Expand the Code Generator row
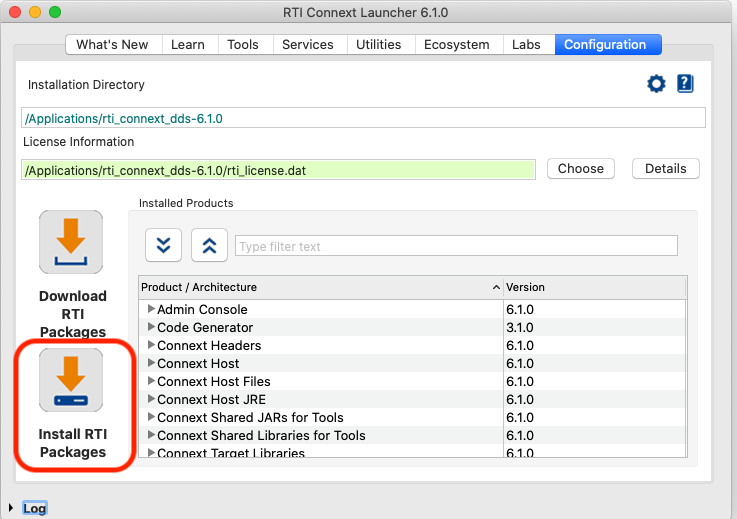 (151, 326)
